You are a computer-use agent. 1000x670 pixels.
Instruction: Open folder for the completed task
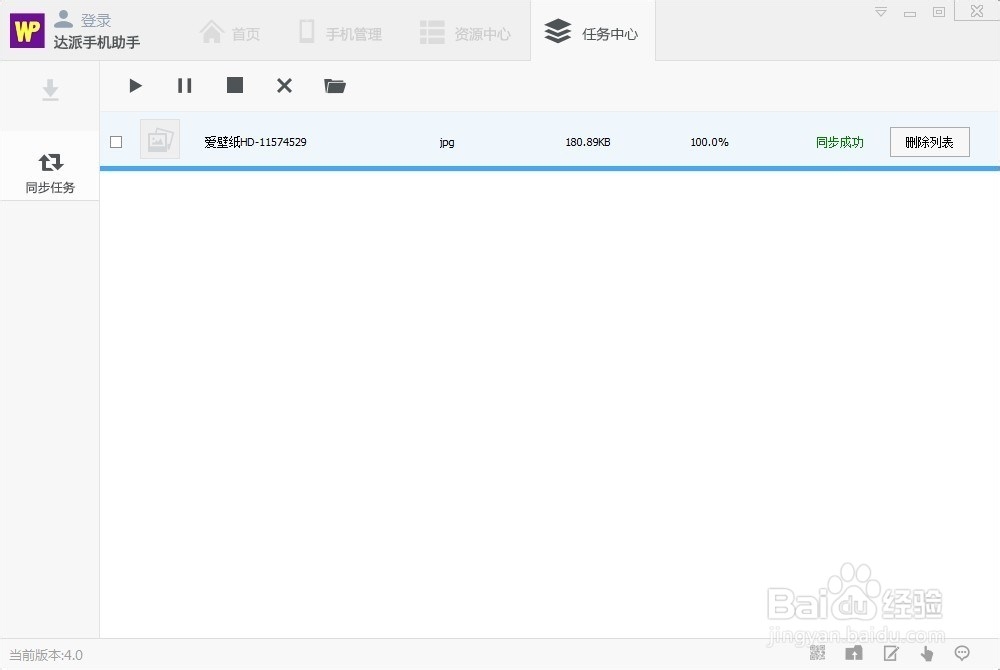pos(334,86)
